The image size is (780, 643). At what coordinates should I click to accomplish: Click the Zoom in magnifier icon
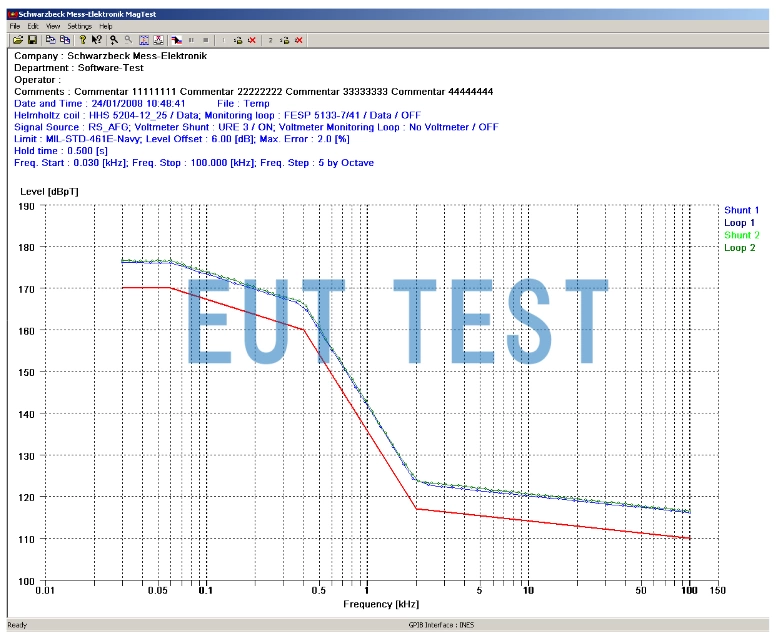(x=114, y=40)
